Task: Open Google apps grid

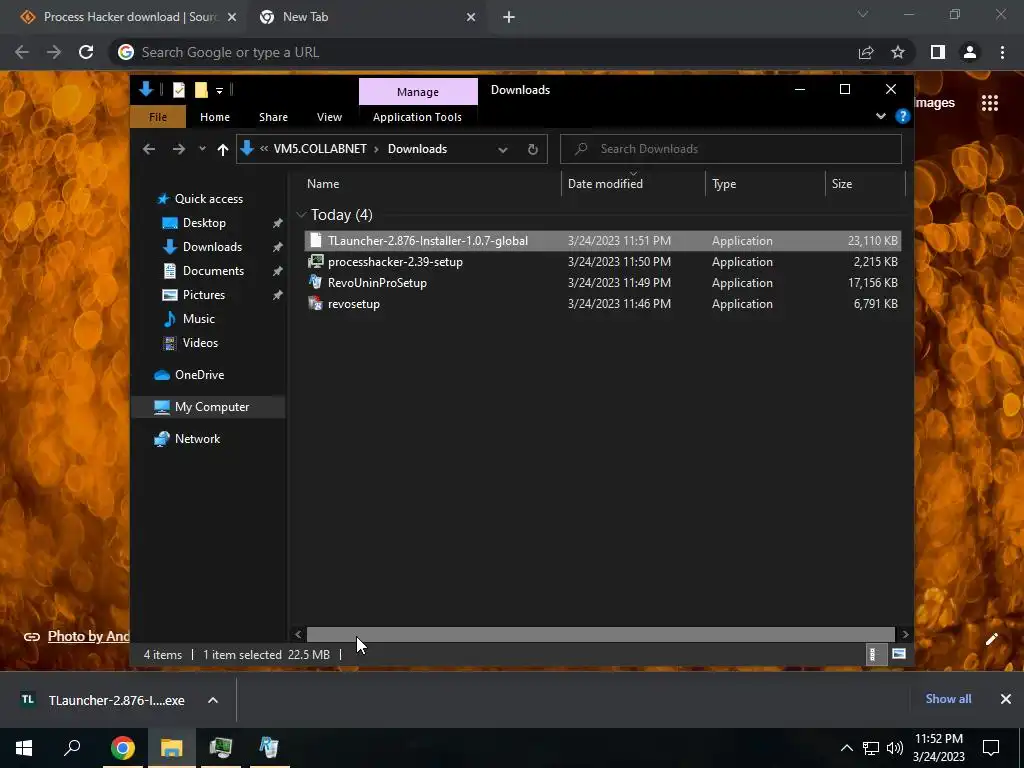Action: tap(990, 103)
